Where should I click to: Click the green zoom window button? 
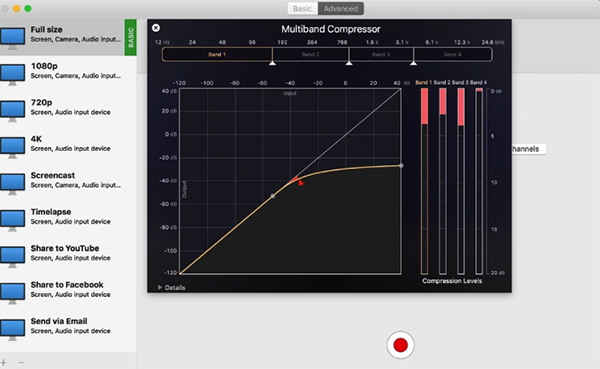pyautogui.click(x=28, y=8)
